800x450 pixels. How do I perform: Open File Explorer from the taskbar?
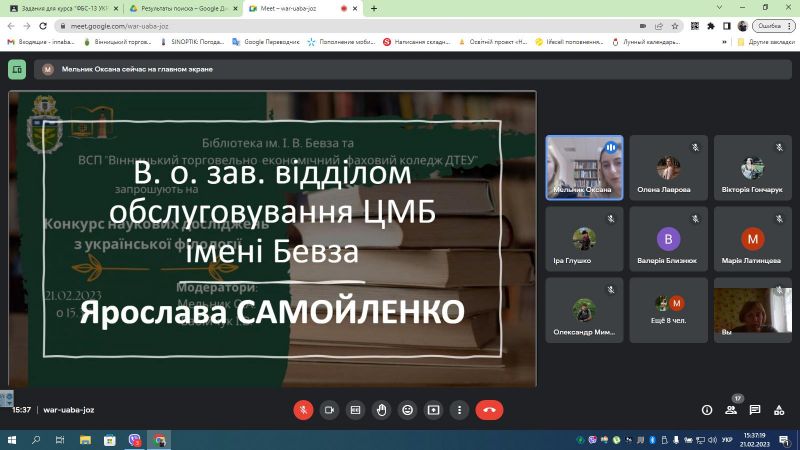[x=85, y=440]
